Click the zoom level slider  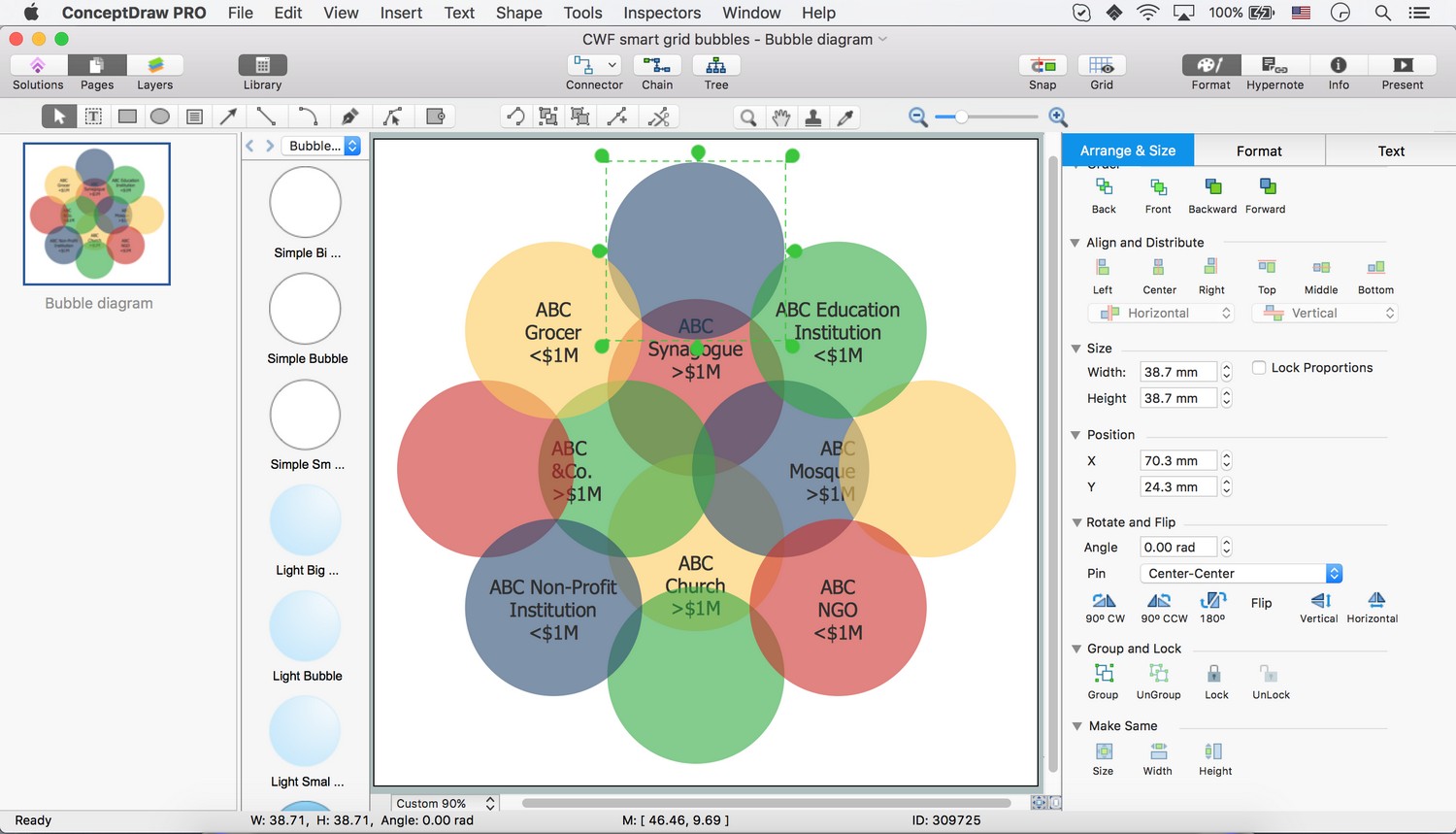coord(961,117)
